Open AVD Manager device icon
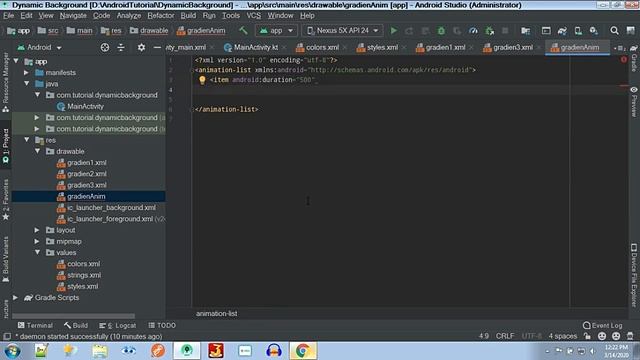This screenshot has height=360, width=640. (578, 31)
